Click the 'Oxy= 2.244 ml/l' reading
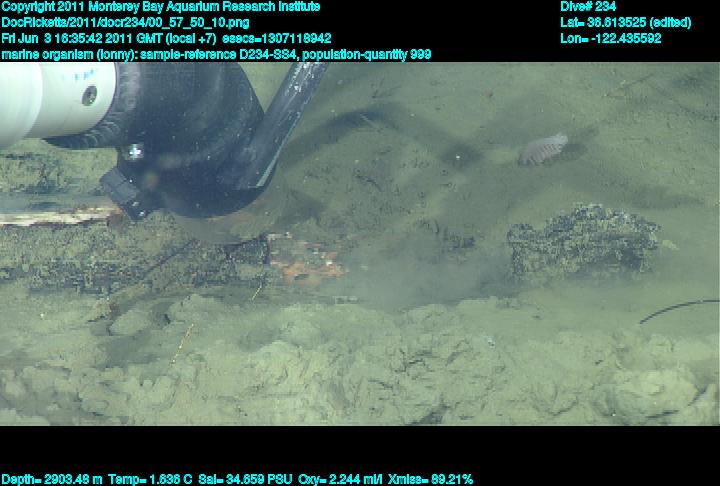Viewport: 720px width, 486px height. [340, 480]
